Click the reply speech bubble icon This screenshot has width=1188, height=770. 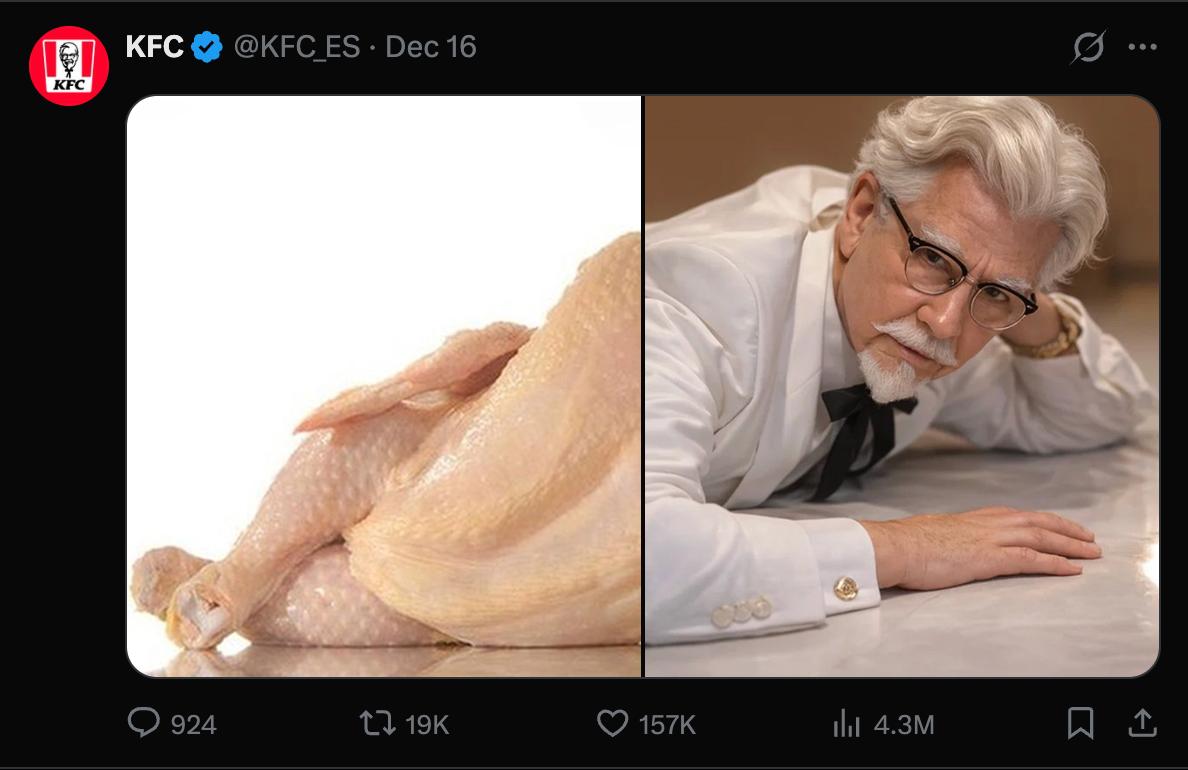pyautogui.click(x=144, y=723)
